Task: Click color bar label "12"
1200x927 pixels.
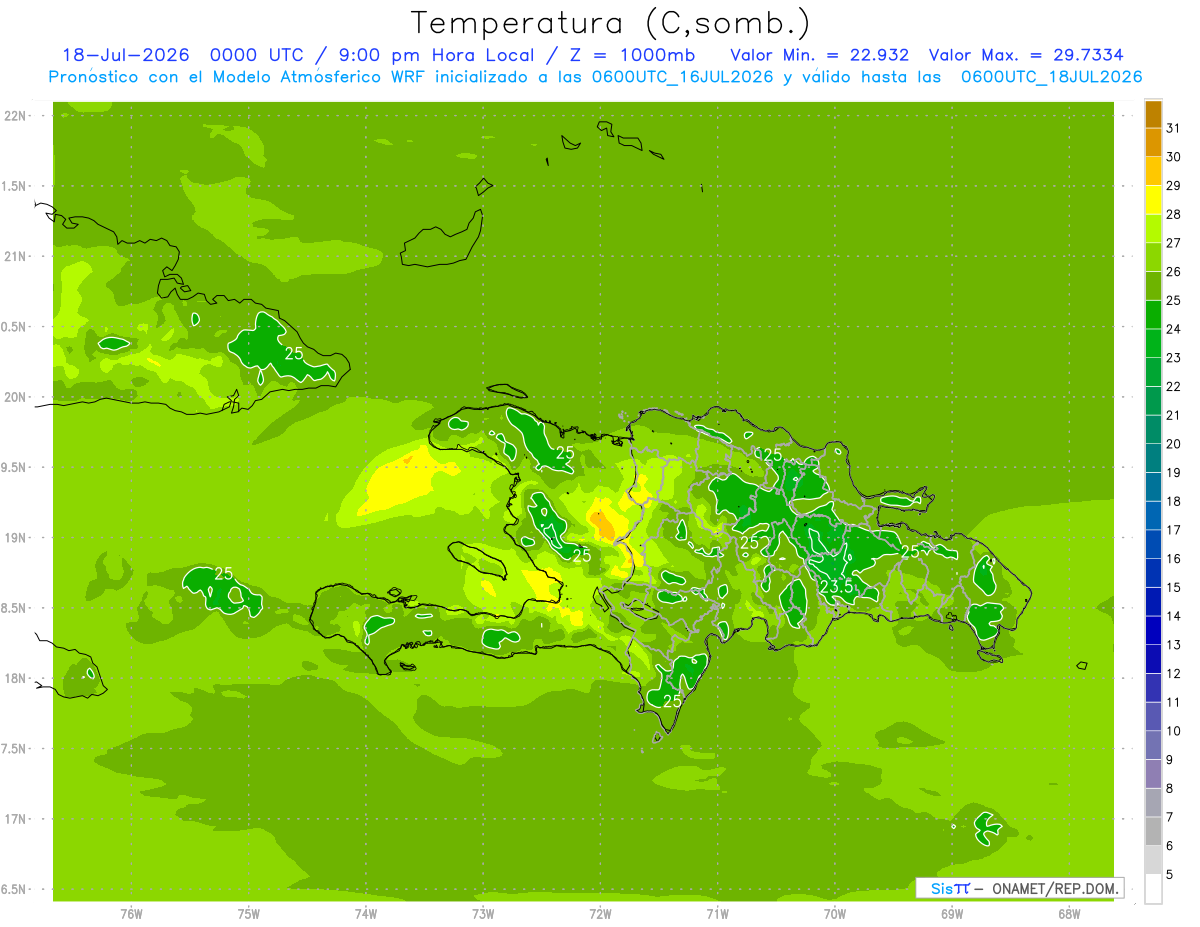Action: pos(1174,674)
